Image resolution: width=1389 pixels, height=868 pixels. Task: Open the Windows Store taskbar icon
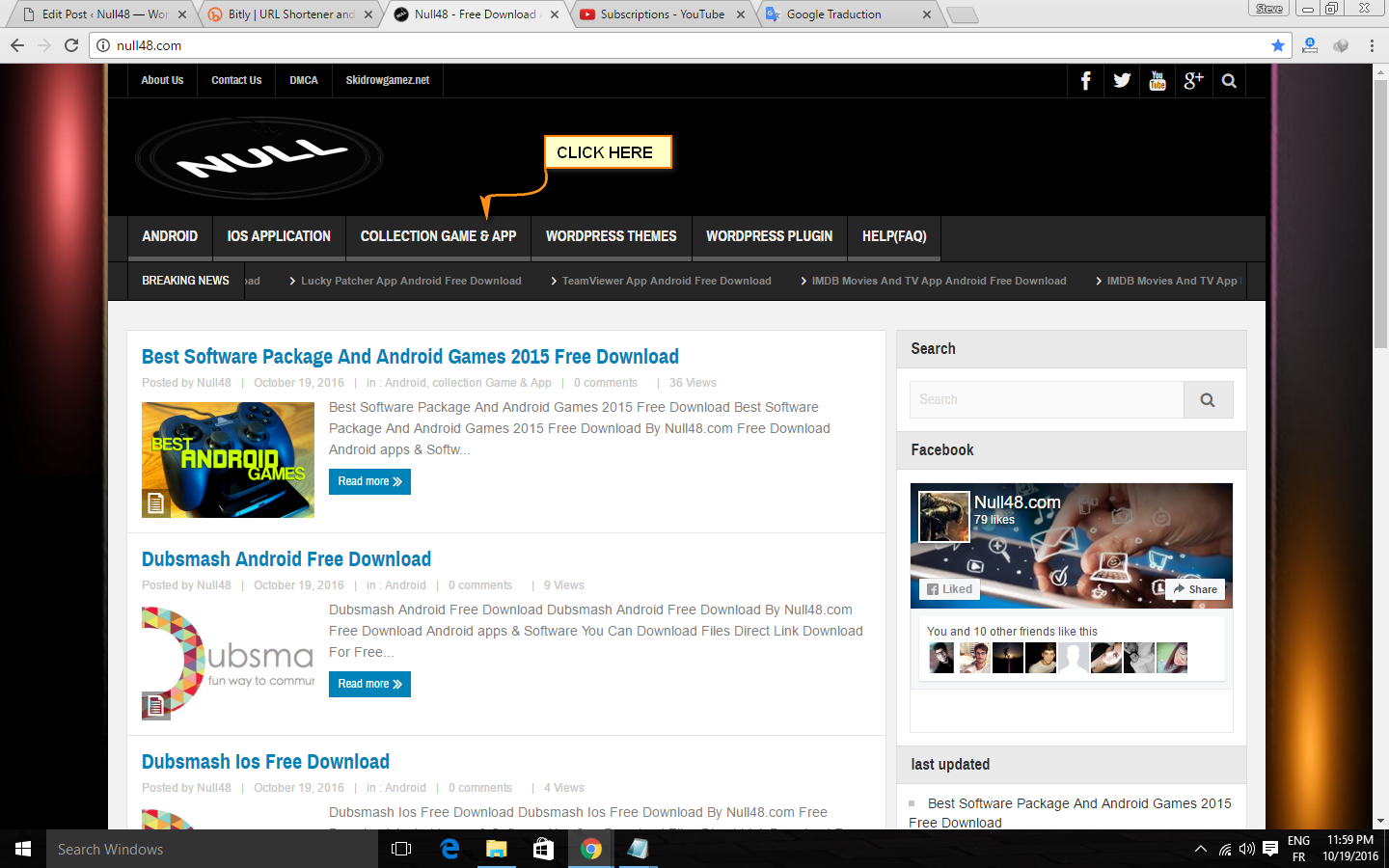[x=544, y=849]
